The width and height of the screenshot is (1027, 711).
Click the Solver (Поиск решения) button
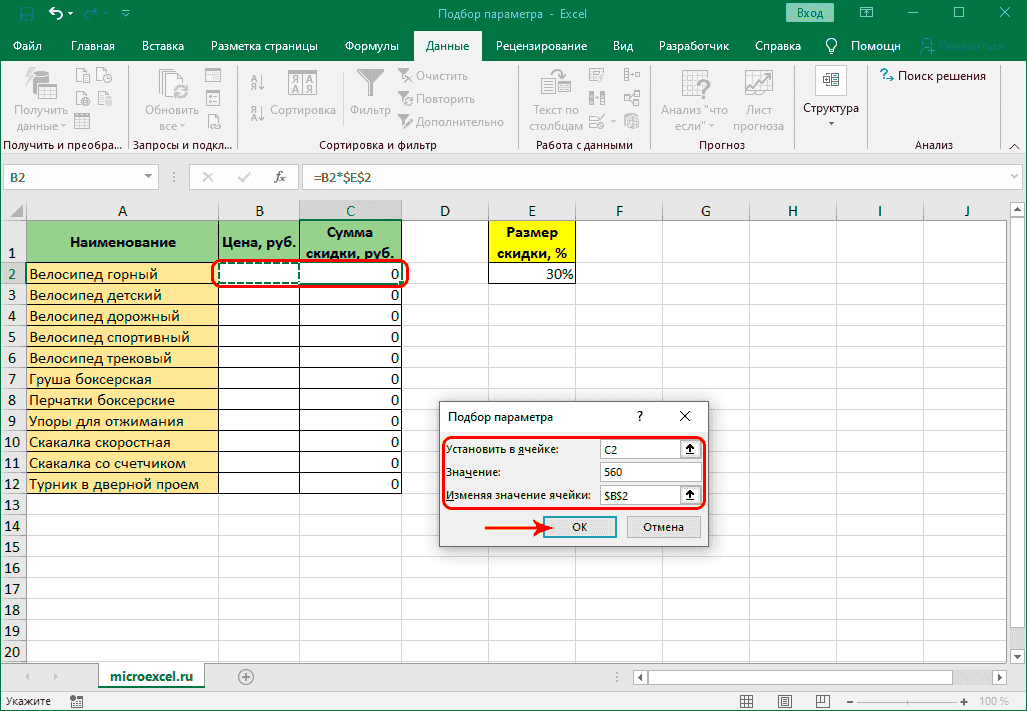coord(932,76)
